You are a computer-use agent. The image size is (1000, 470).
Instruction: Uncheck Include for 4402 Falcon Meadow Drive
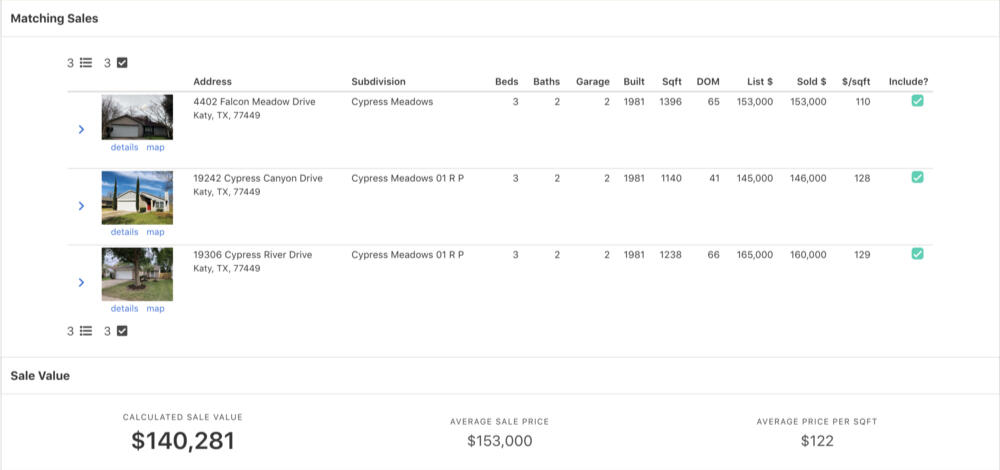(x=917, y=101)
